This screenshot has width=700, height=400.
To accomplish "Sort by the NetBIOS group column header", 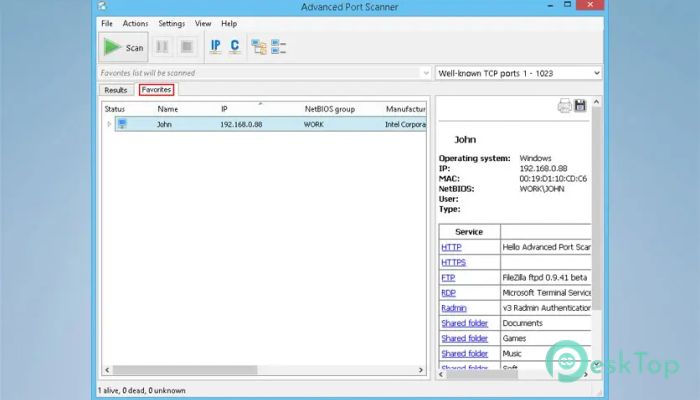I will pyautogui.click(x=329, y=109).
